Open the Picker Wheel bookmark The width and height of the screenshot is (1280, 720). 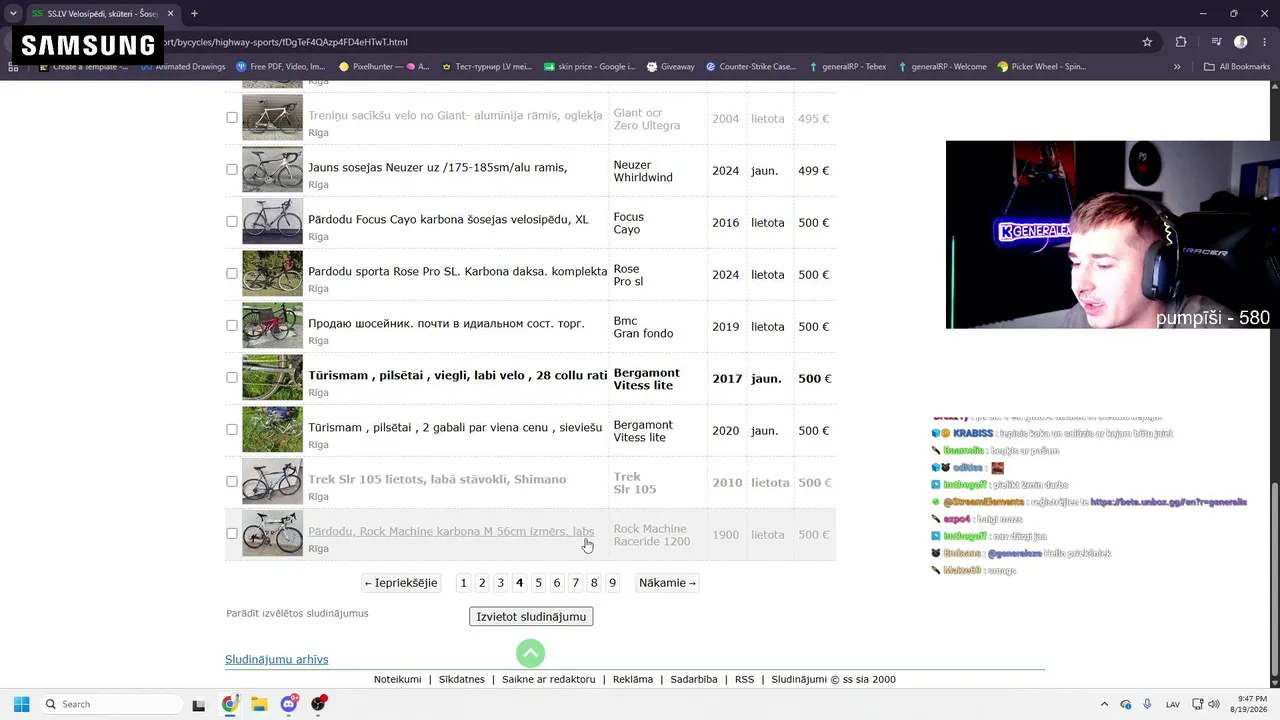coord(1041,67)
